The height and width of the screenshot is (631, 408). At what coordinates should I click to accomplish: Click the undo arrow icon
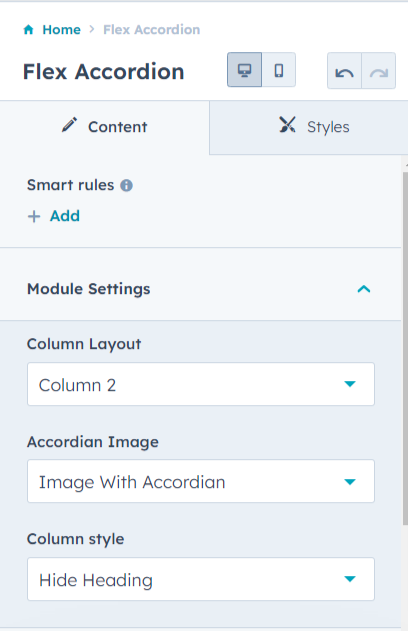tap(344, 71)
